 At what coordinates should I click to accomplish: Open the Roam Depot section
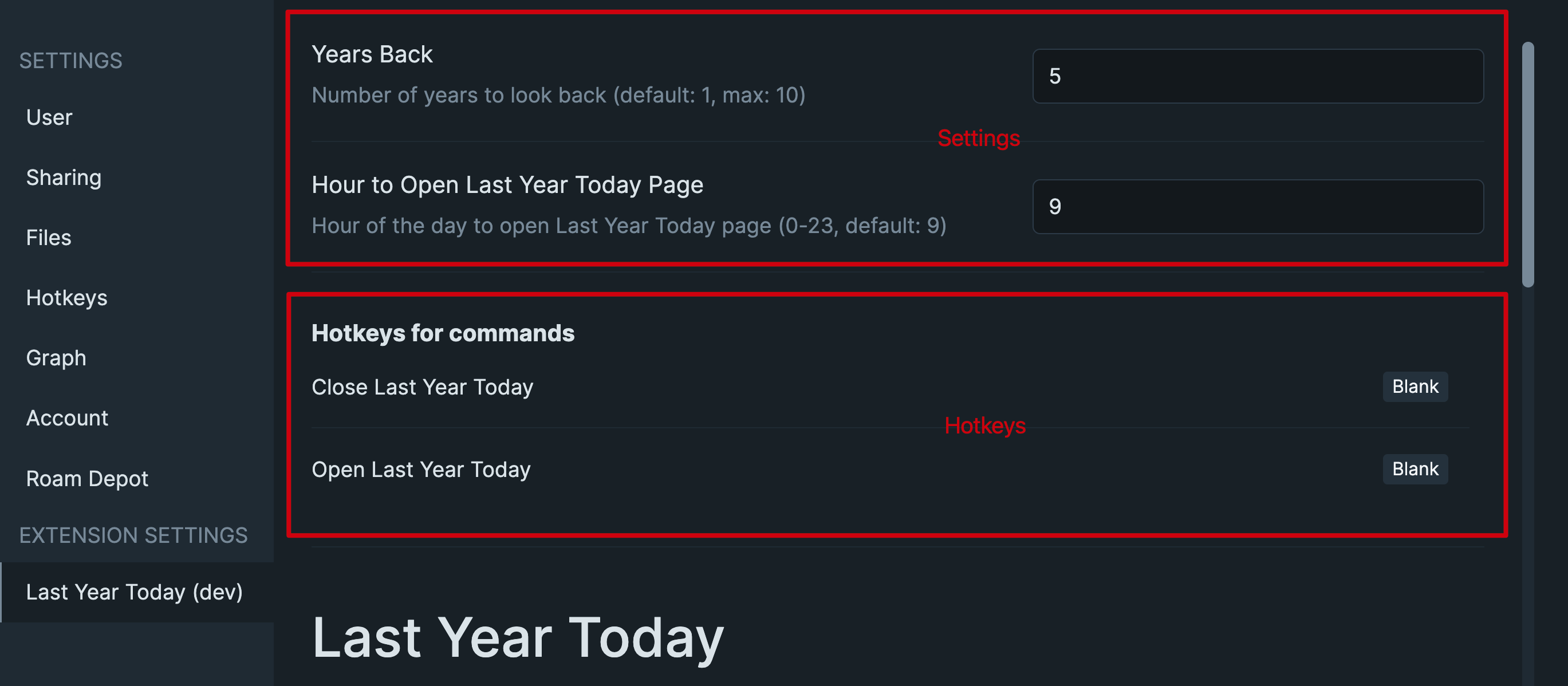click(x=87, y=479)
